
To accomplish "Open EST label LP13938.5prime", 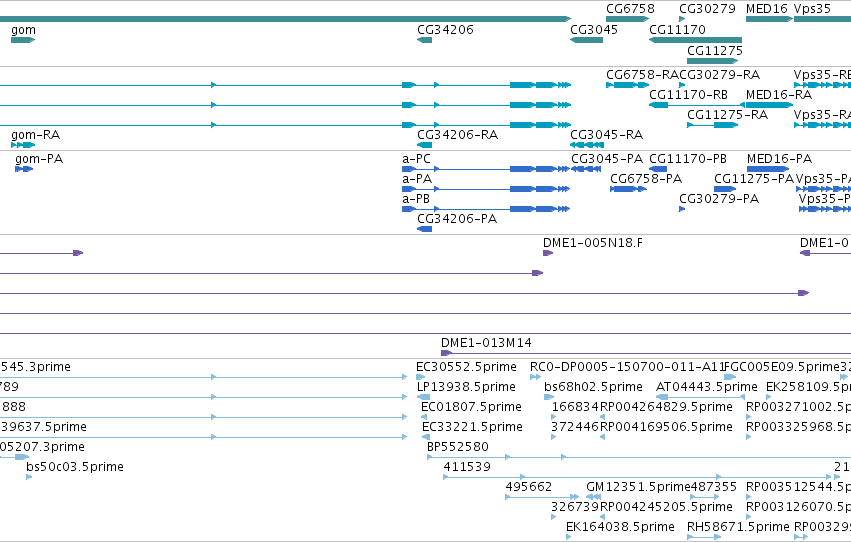I will point(466,387).
